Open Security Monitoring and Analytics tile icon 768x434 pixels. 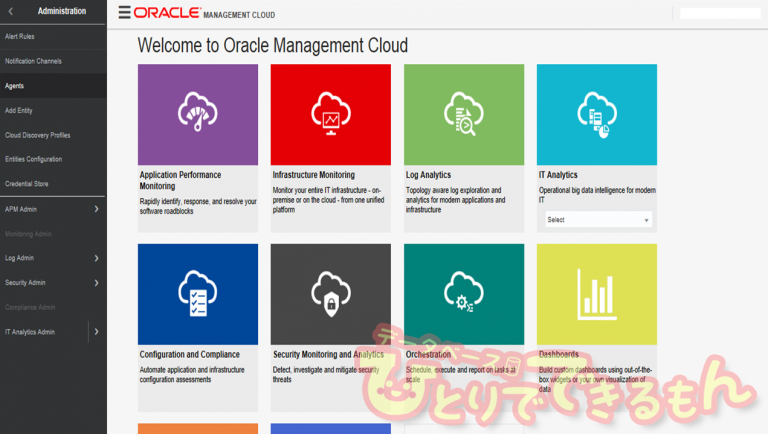pyautogui.click(x=331, y=294)
